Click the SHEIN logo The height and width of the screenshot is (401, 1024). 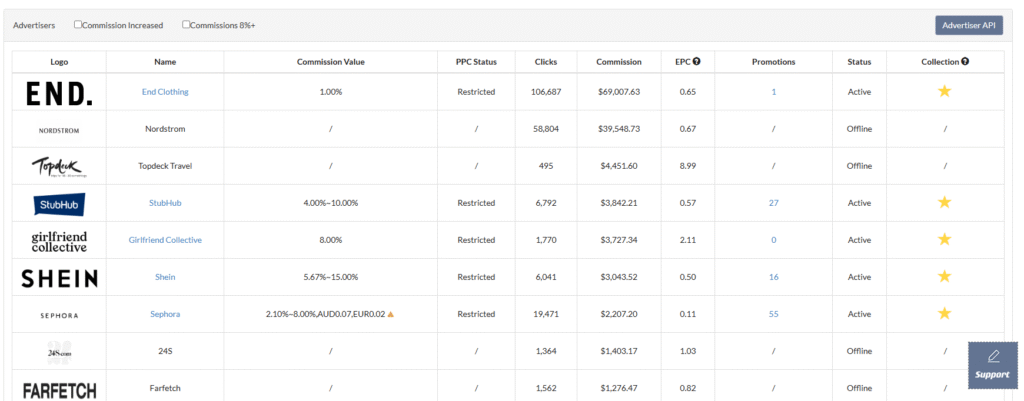pyautogui.click(x=59, y=279)
